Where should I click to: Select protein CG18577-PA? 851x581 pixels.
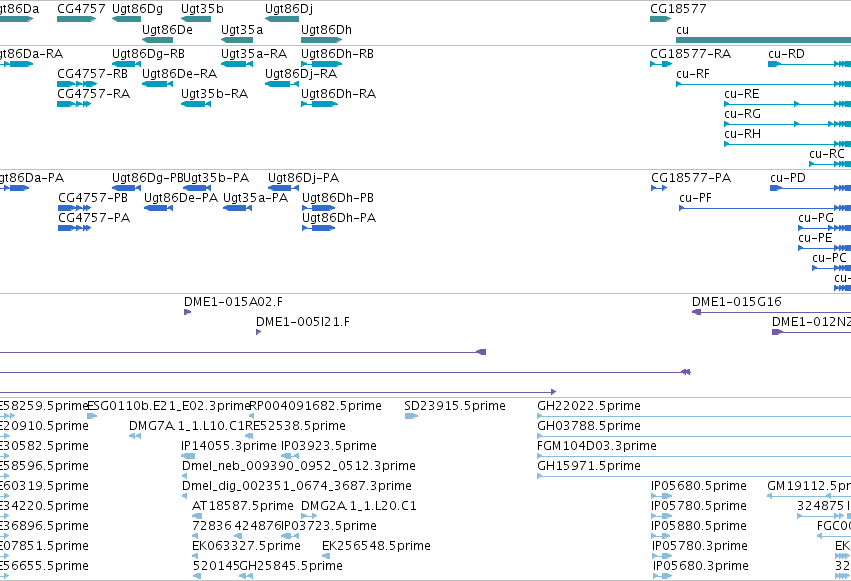[x=659, y=188]
